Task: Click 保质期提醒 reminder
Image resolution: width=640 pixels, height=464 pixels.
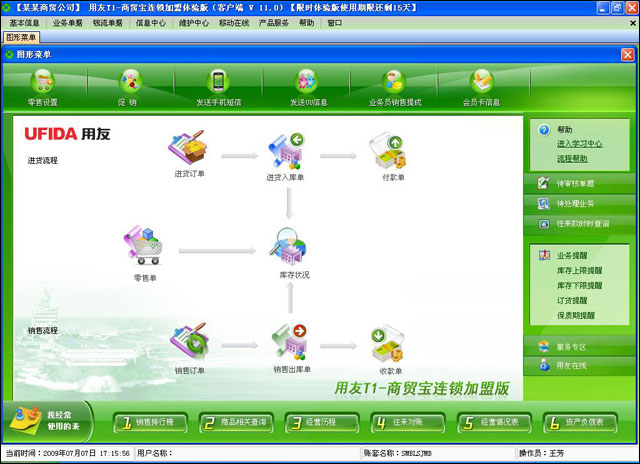Action: [576, 315]
